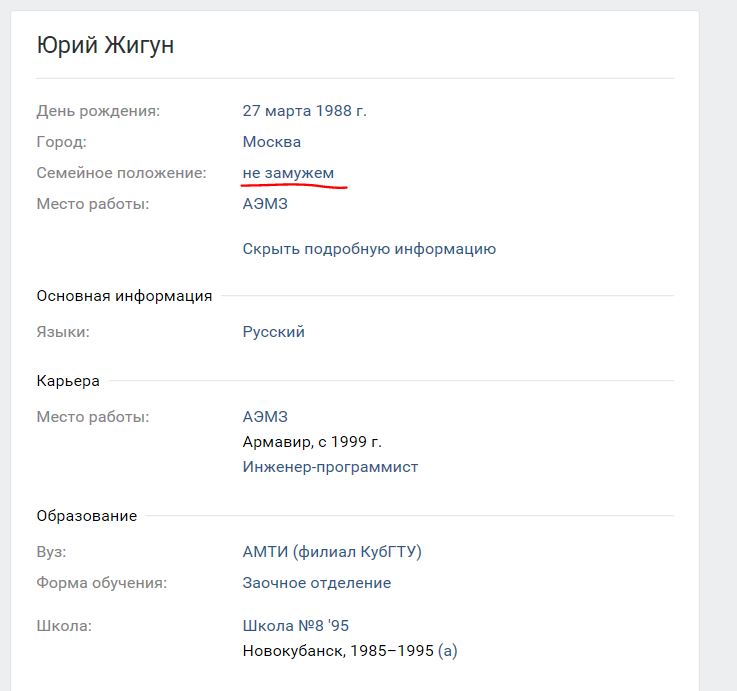737x691 pixels.
Task: Click the profile name "Юрий Жигун"
Action: click(x=105, y=45)
